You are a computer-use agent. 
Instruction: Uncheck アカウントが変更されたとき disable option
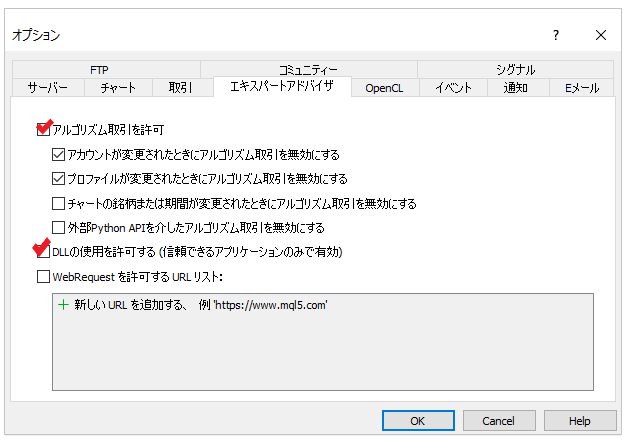[58, 154]
